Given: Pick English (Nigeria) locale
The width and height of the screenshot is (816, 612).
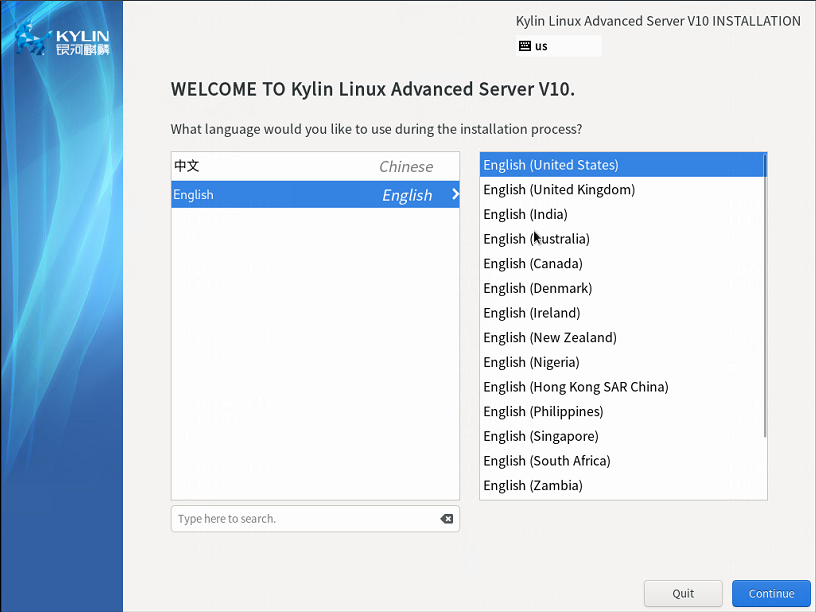Looking at the screenshot, I should tap(622, 362).
